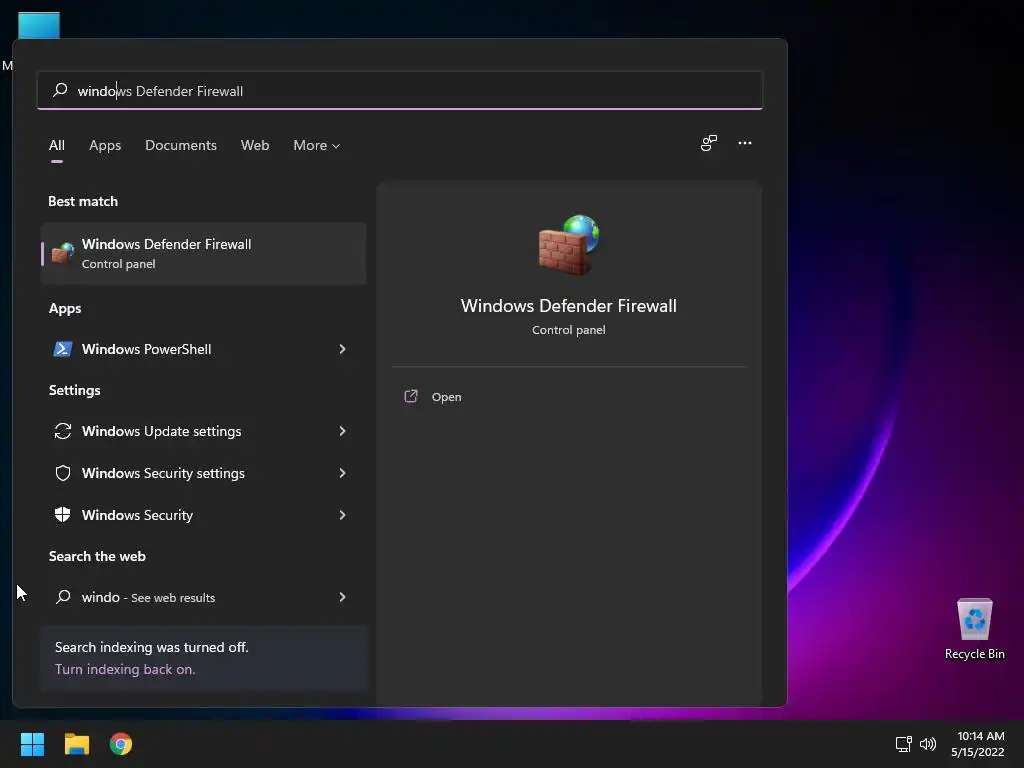Click the Windows PowerShell icon
This screenshot has width=1024, height=768.
pos(63,349)
